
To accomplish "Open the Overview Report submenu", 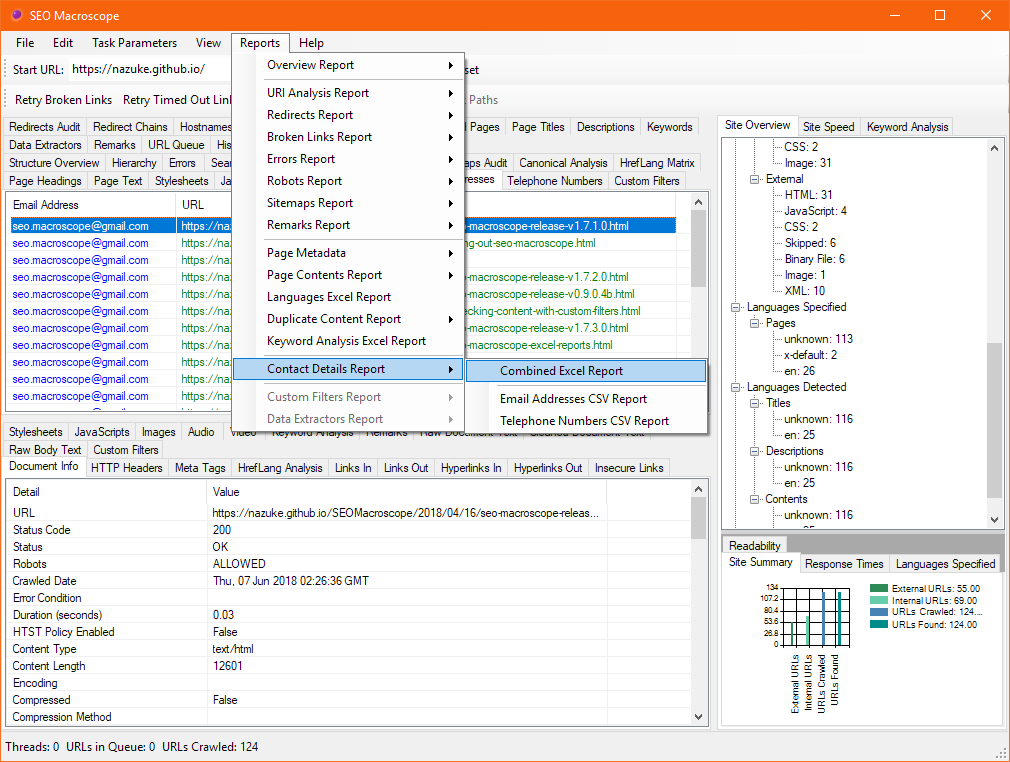I will click(348, 65).
